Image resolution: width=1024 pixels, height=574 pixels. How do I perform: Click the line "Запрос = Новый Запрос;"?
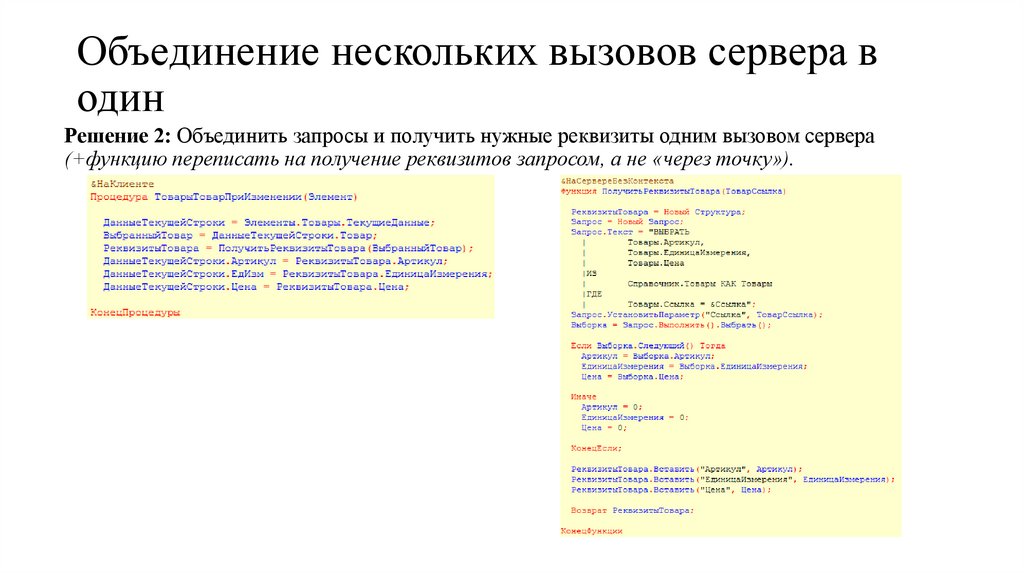627,222
